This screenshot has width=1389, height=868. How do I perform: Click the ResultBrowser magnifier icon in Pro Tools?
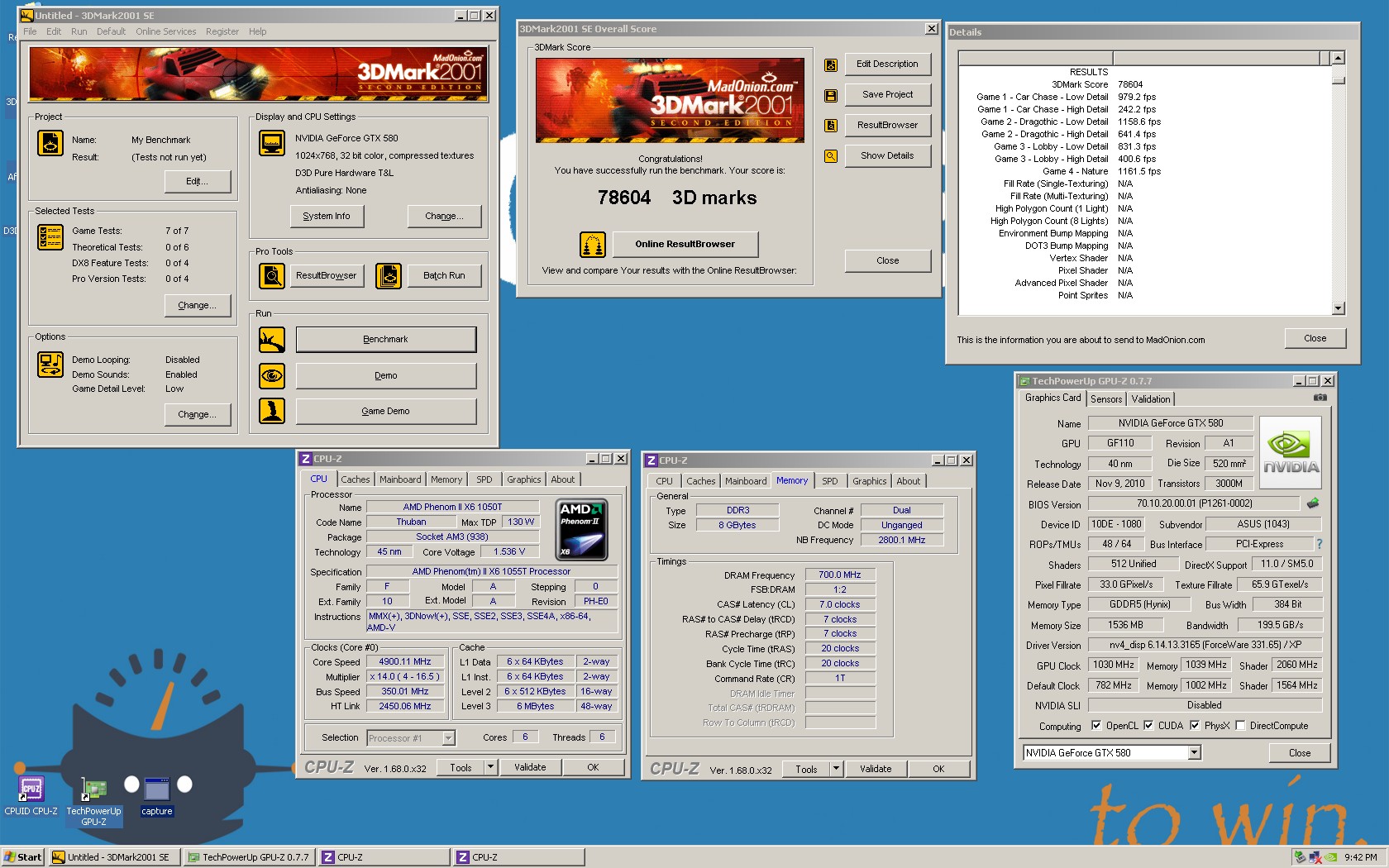[x=272, y=275]
